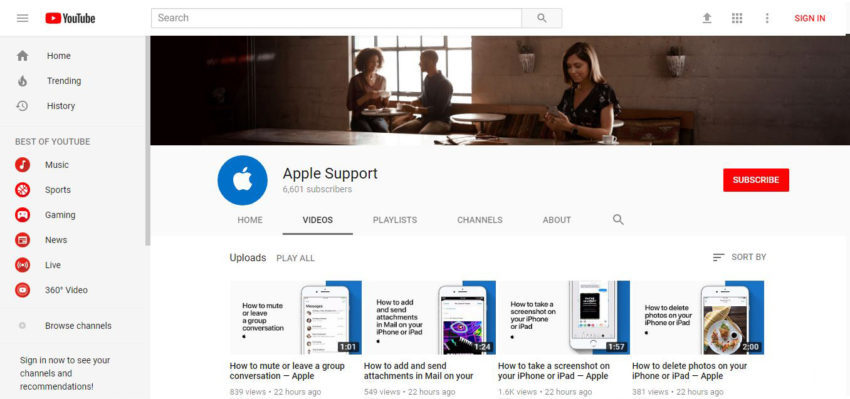The image size is (850, 399).
Task: Open the PLAYLISTS tab
Action: click(x=395, y=220)
